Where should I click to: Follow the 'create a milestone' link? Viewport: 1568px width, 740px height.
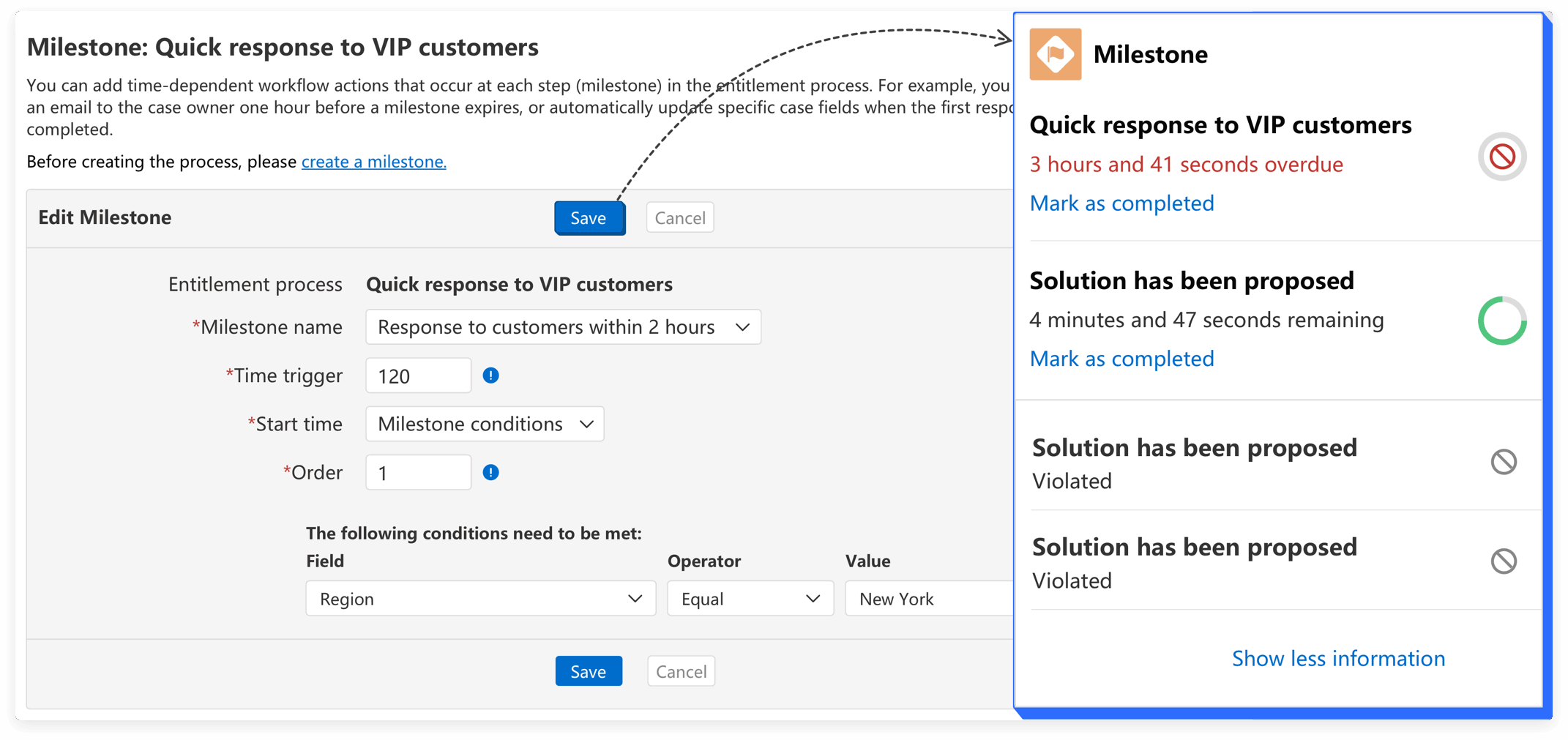373,161
